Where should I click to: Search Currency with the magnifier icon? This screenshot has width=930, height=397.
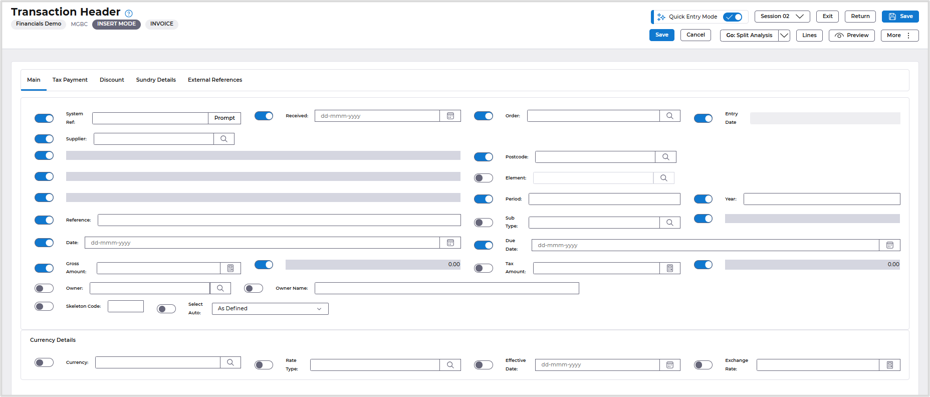tap(230, 363)
